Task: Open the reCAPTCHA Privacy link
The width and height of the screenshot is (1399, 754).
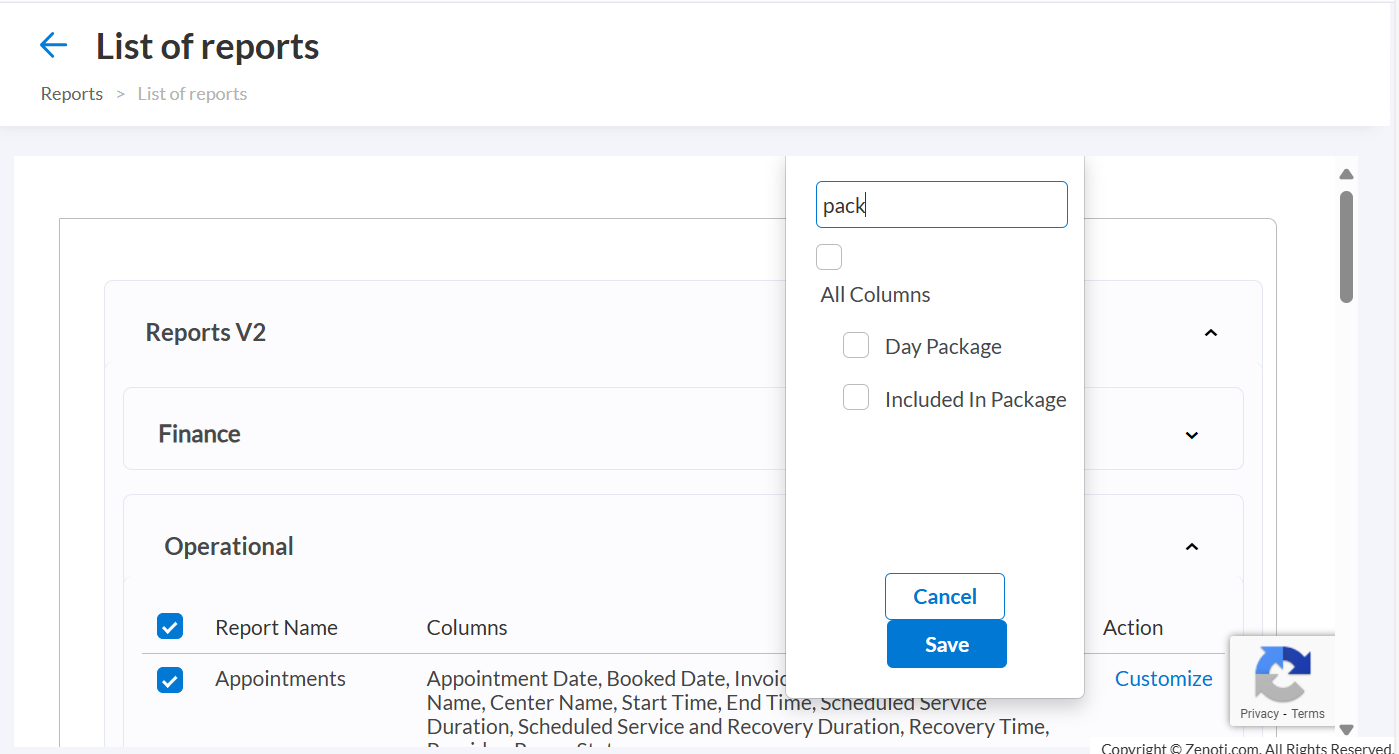Action: pos(1260,714)
